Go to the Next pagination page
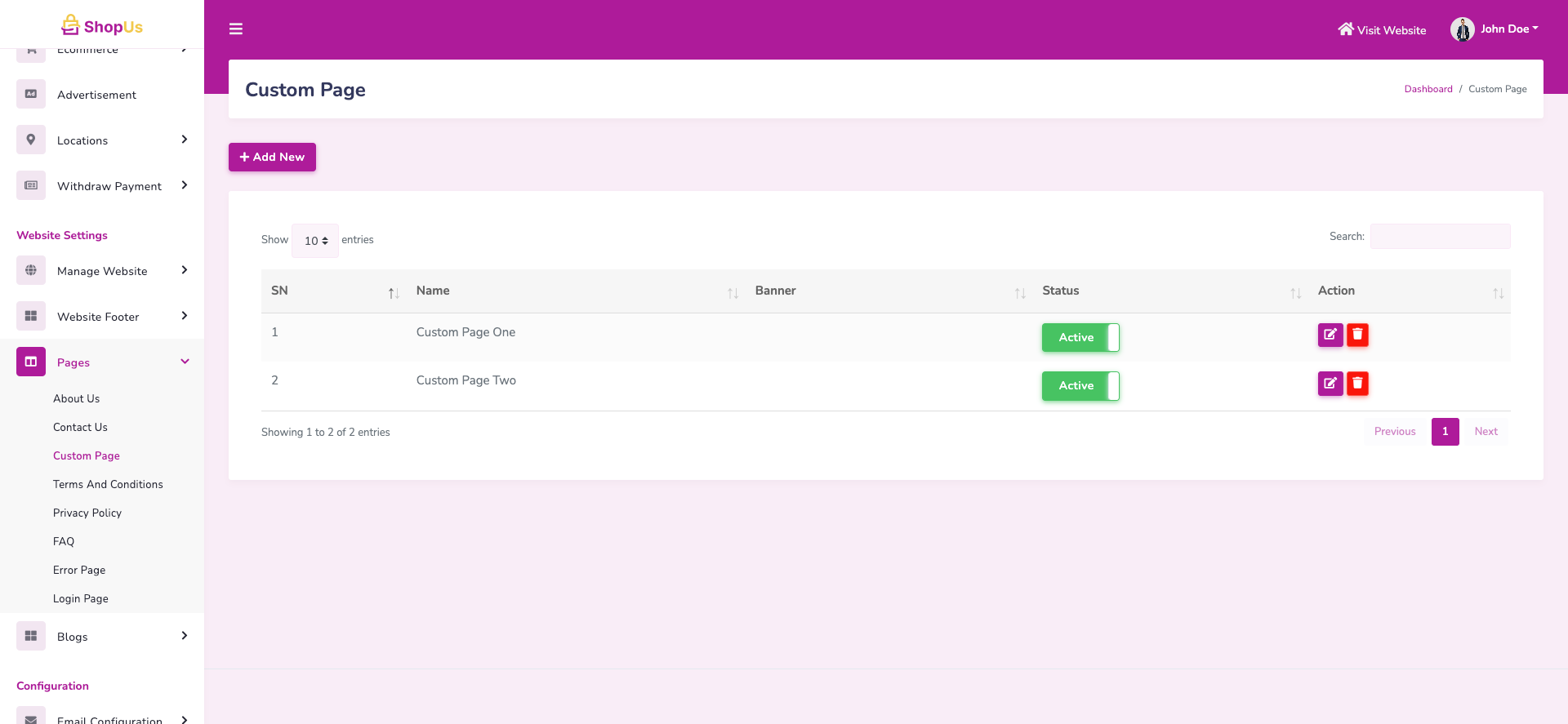The height and width of the screenshot is (724, 1568). pos(1486,431)
